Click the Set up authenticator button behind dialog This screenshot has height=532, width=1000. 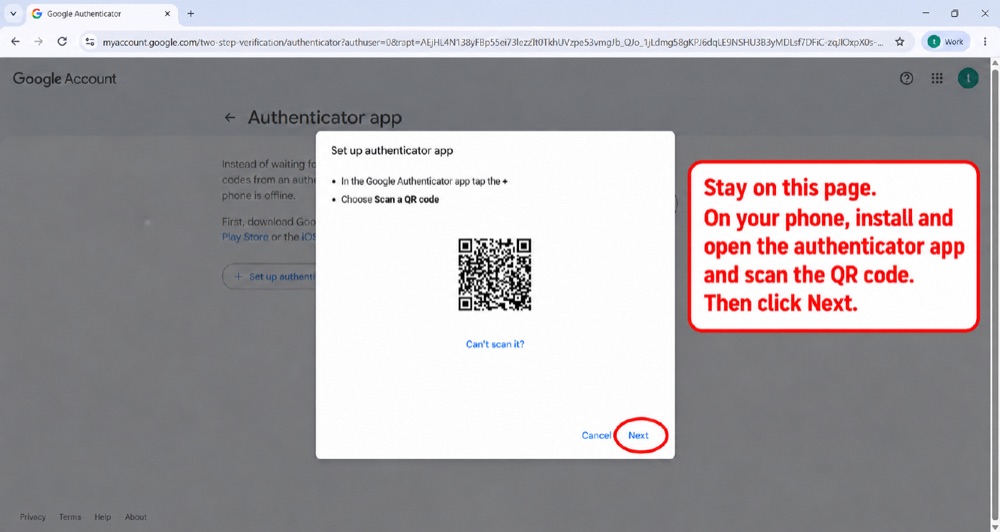click(x=269, y=277)
